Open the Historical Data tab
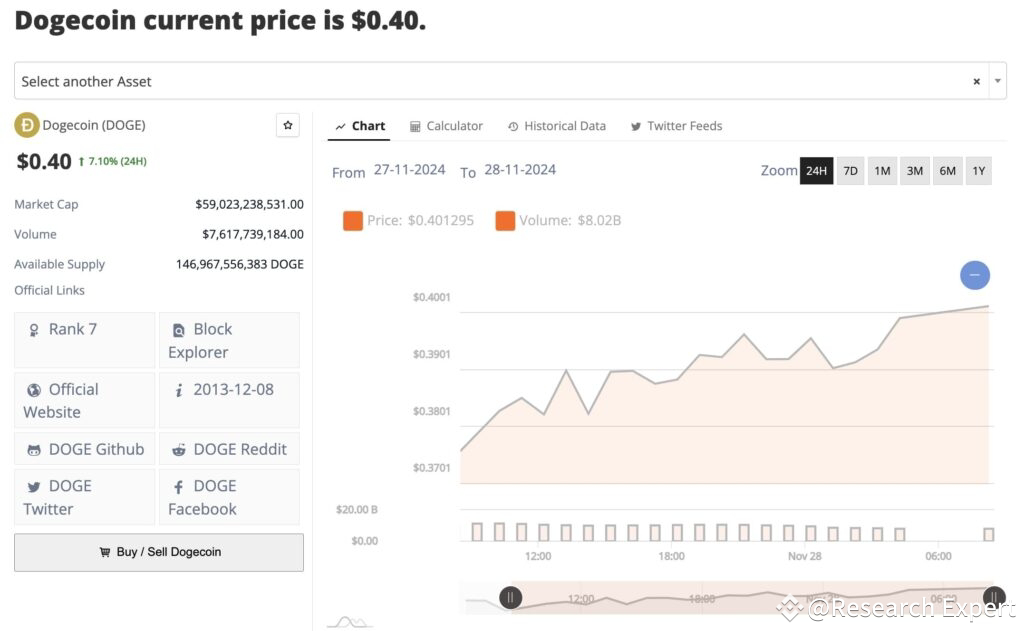This screenshot has width=1024, height=631. 557,126
